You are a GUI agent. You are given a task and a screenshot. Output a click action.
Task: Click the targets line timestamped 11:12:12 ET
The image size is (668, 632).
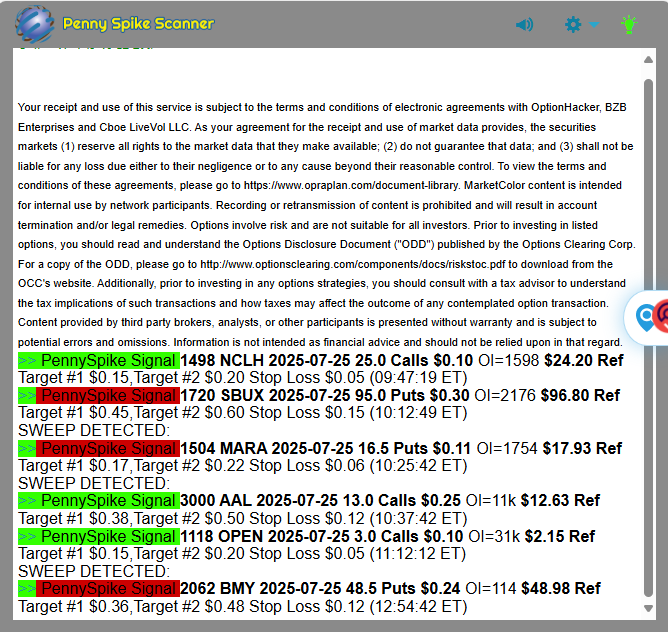point(242,554)
